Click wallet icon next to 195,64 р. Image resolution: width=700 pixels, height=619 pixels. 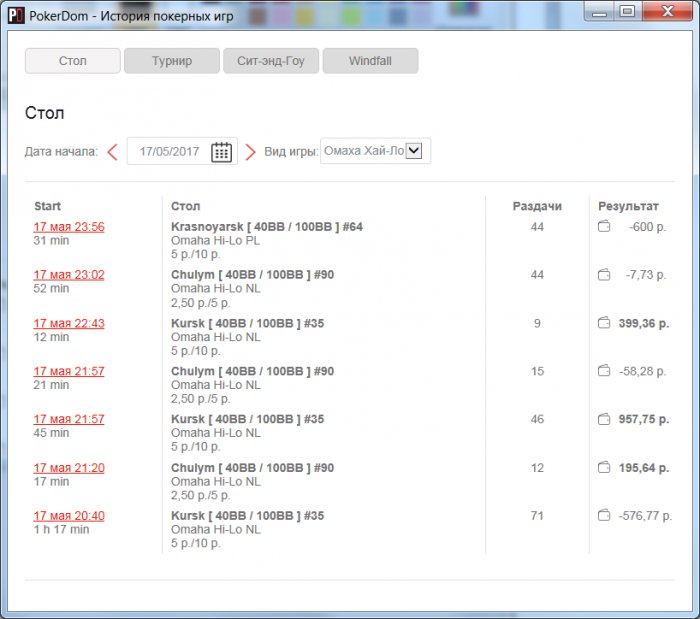(x=604, y=467)
